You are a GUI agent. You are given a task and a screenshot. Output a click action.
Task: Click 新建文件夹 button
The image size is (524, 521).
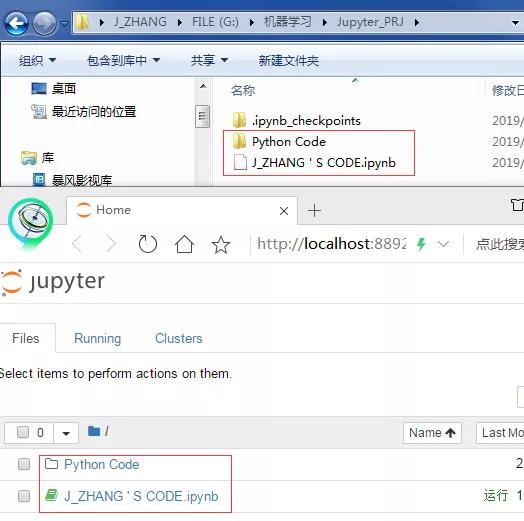pos(289,60)
